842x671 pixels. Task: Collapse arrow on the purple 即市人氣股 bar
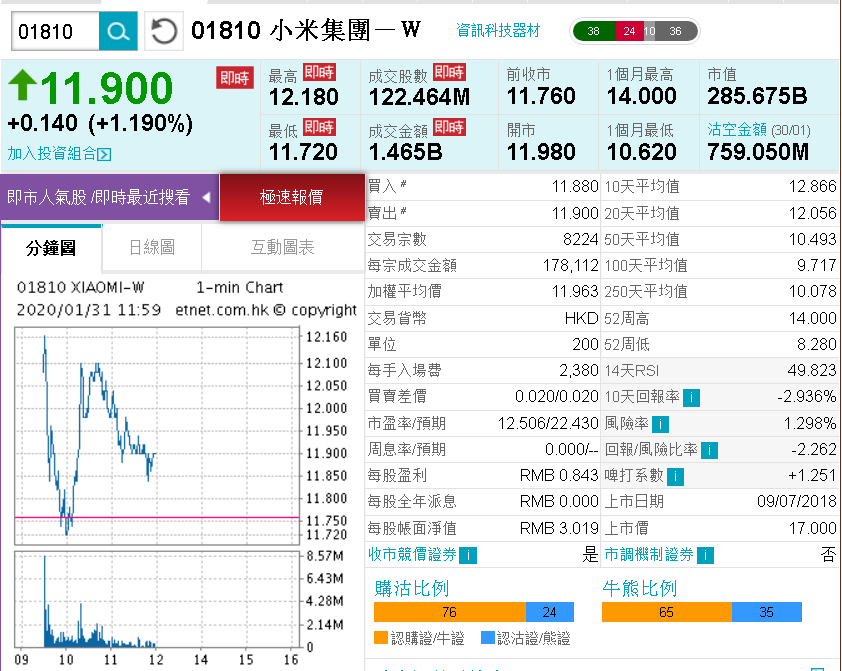(x=206, y=198)
